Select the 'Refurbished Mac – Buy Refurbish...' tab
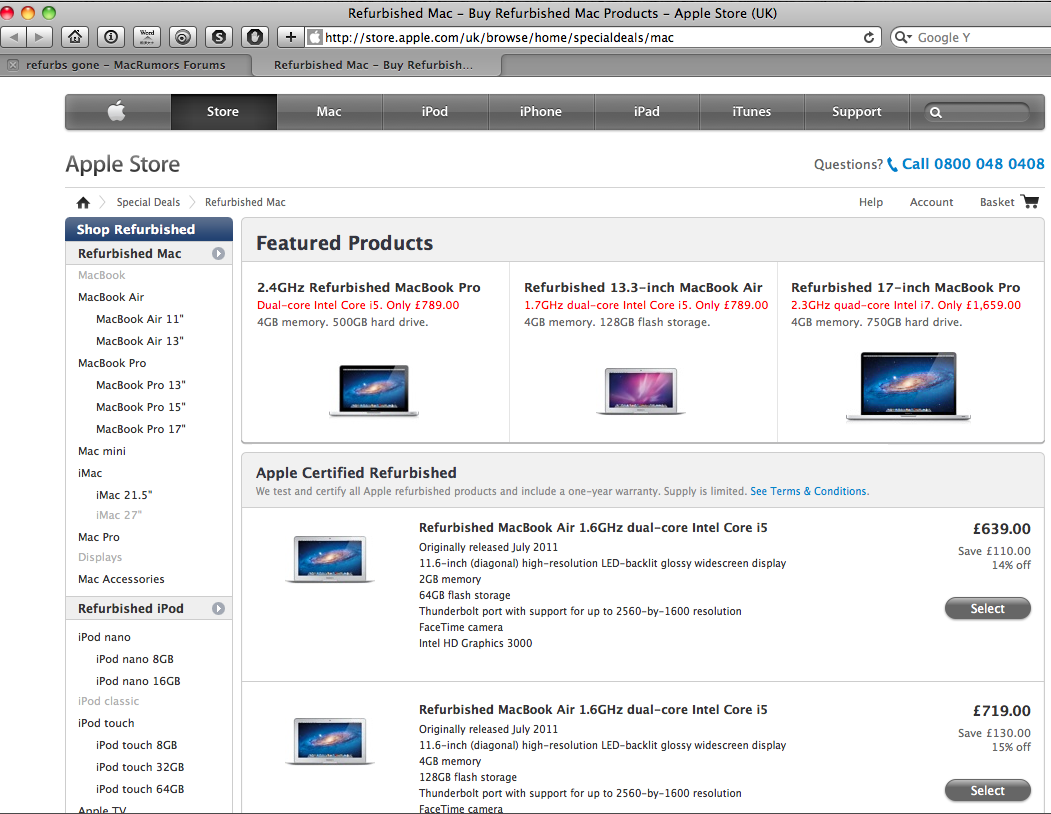This screenshot has width=1051, height=814. coord(373,65)
